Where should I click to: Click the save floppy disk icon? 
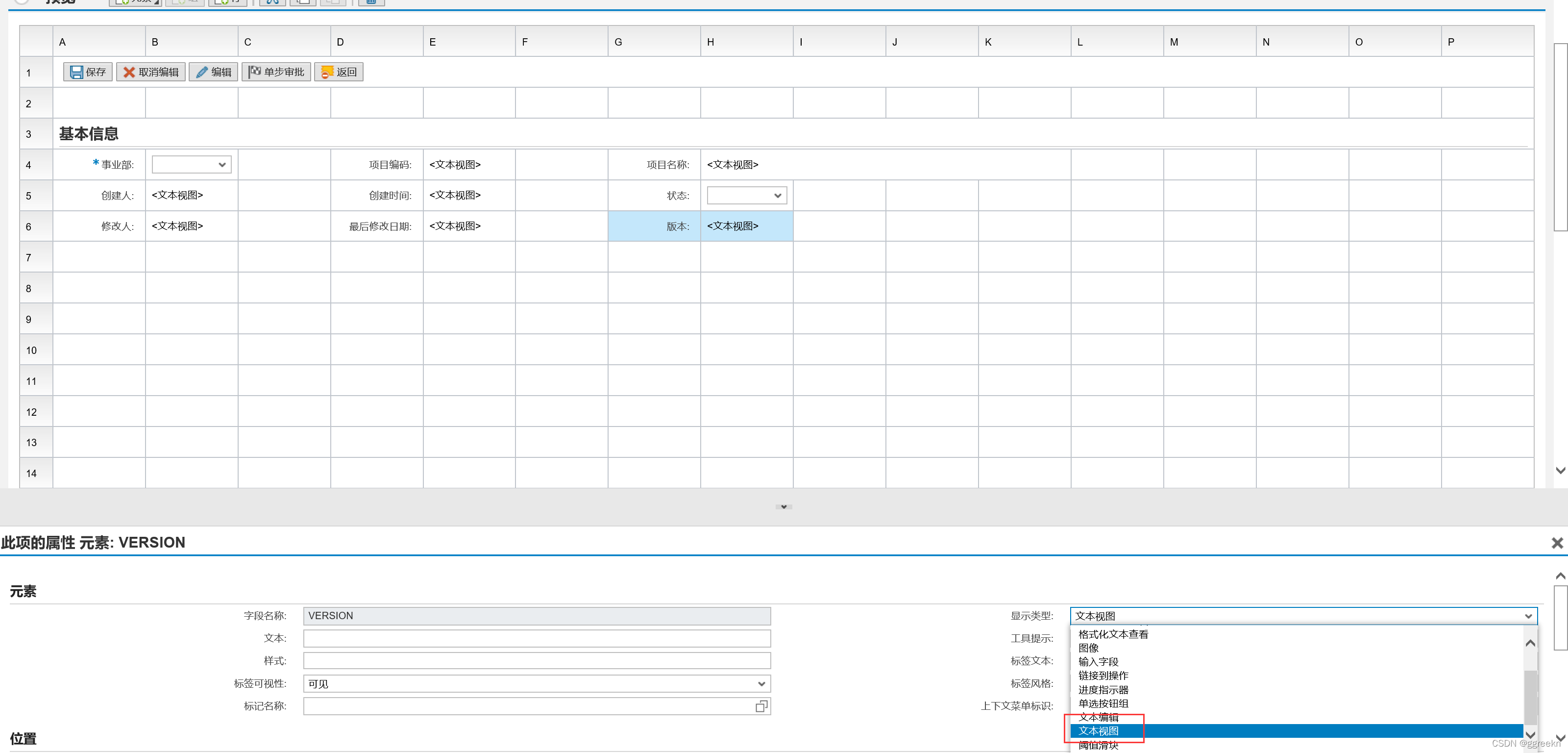coord(76,72)
